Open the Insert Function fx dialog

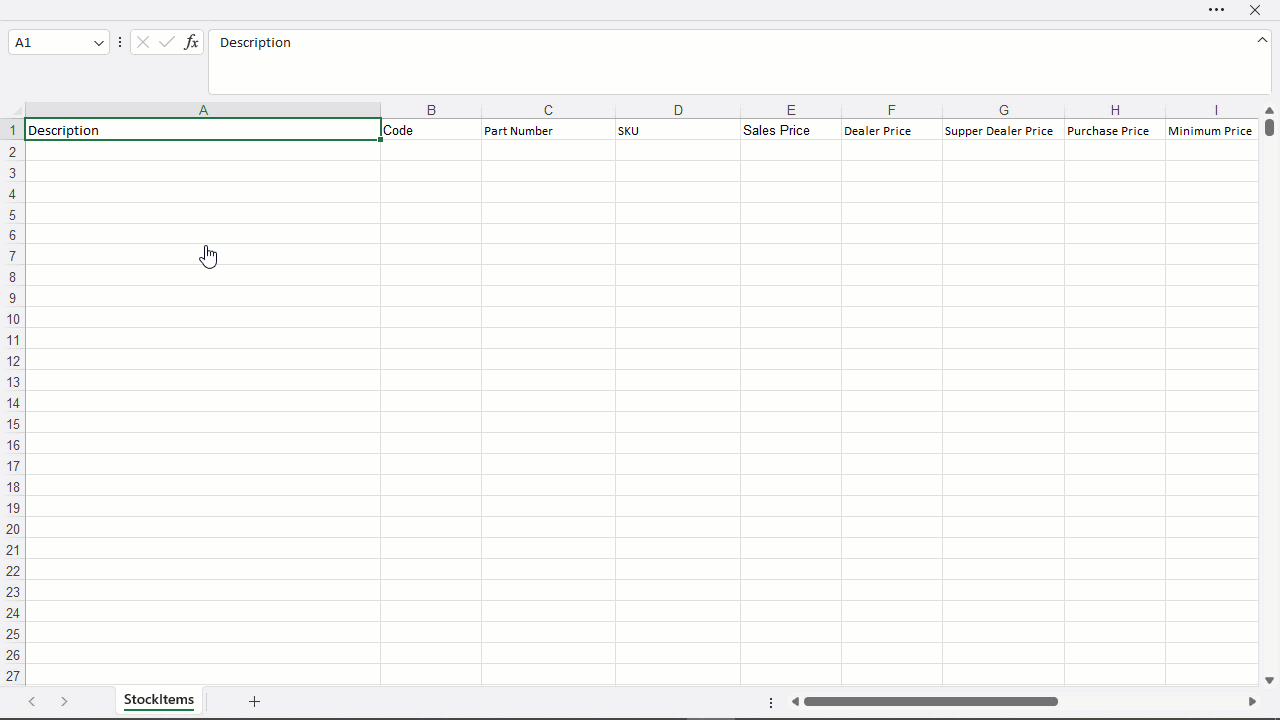coord(191,42)
